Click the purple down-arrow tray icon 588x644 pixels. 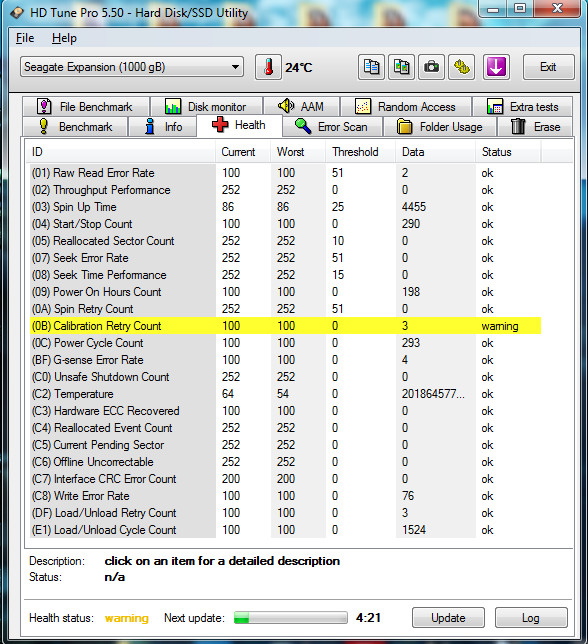[x=496, y=67]
